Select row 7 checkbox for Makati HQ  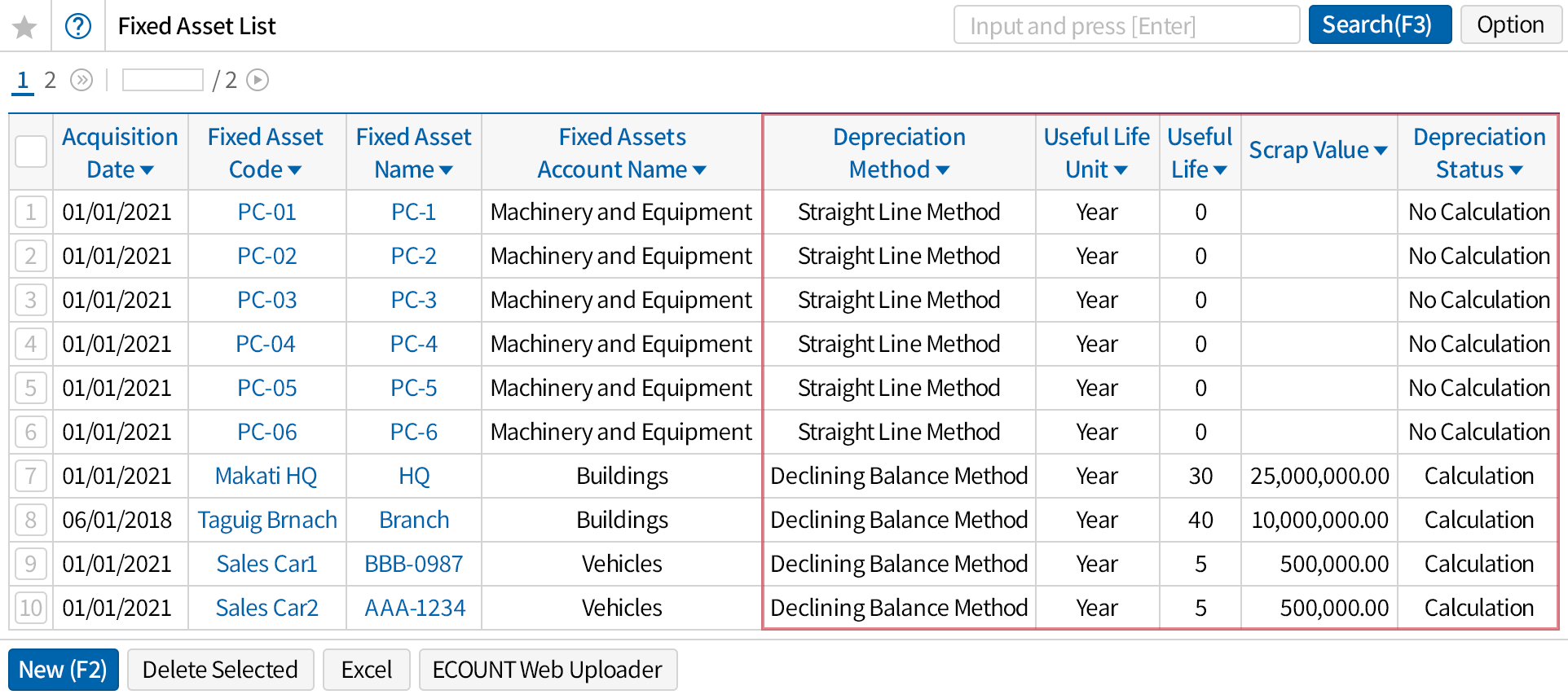(x=31, y=477)
